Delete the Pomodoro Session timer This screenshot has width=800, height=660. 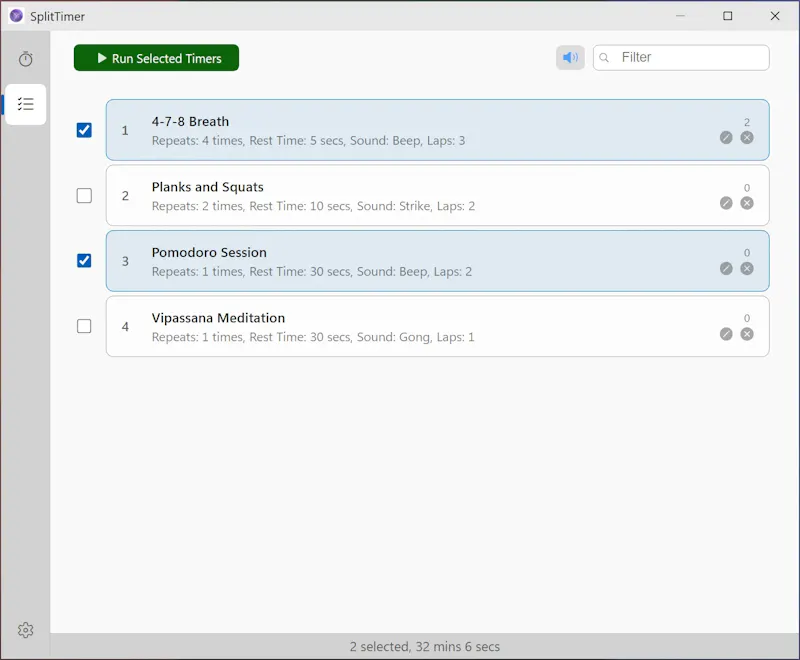(747, 268)
